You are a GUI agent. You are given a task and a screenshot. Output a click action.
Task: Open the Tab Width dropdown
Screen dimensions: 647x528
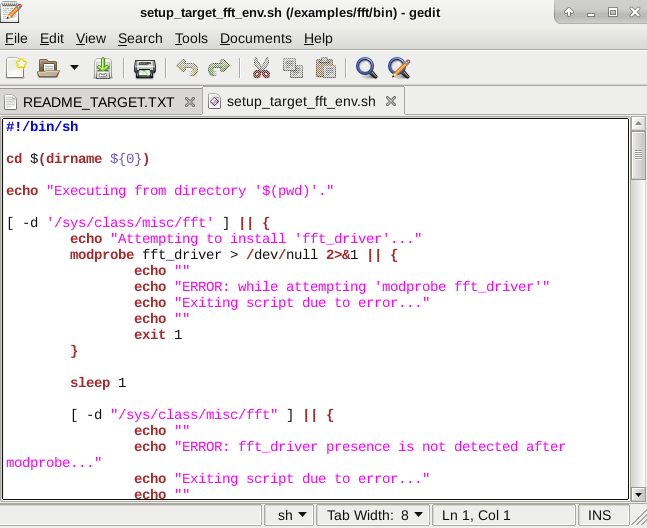374,515
